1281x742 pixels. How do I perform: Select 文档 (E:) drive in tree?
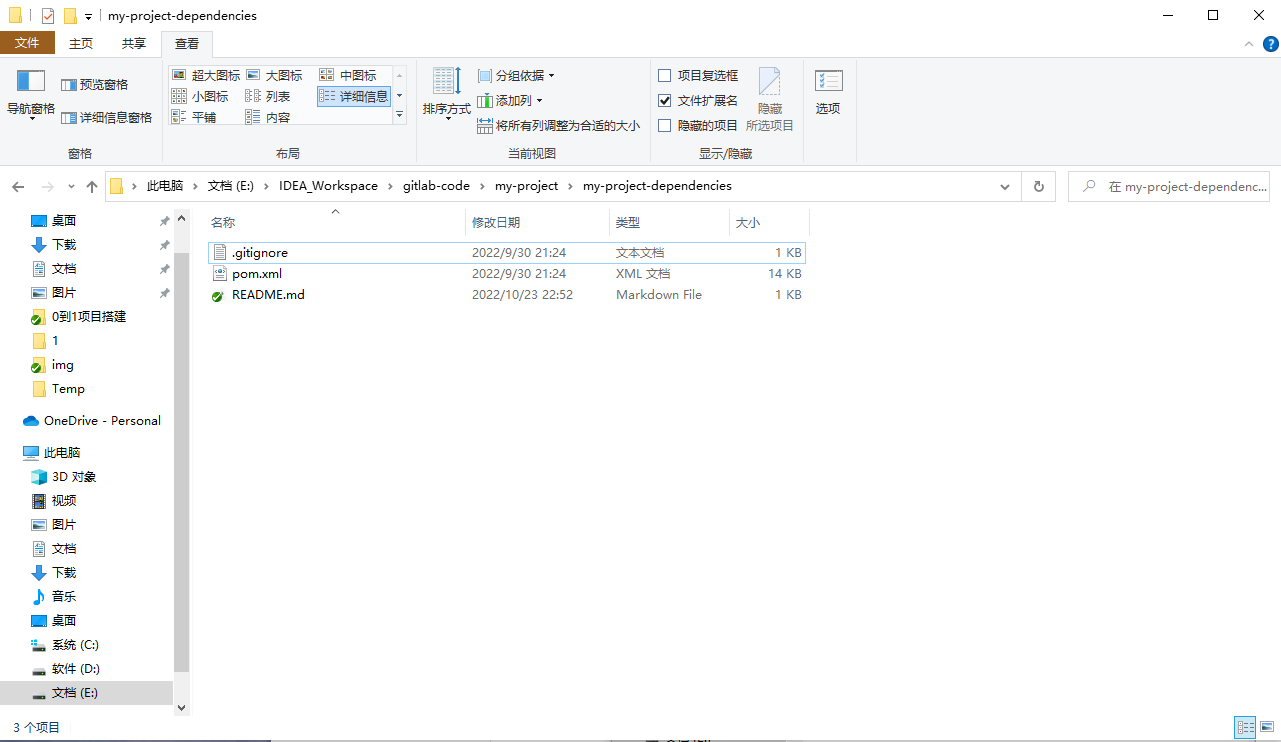pyautogui.click(x=86, y=693)
